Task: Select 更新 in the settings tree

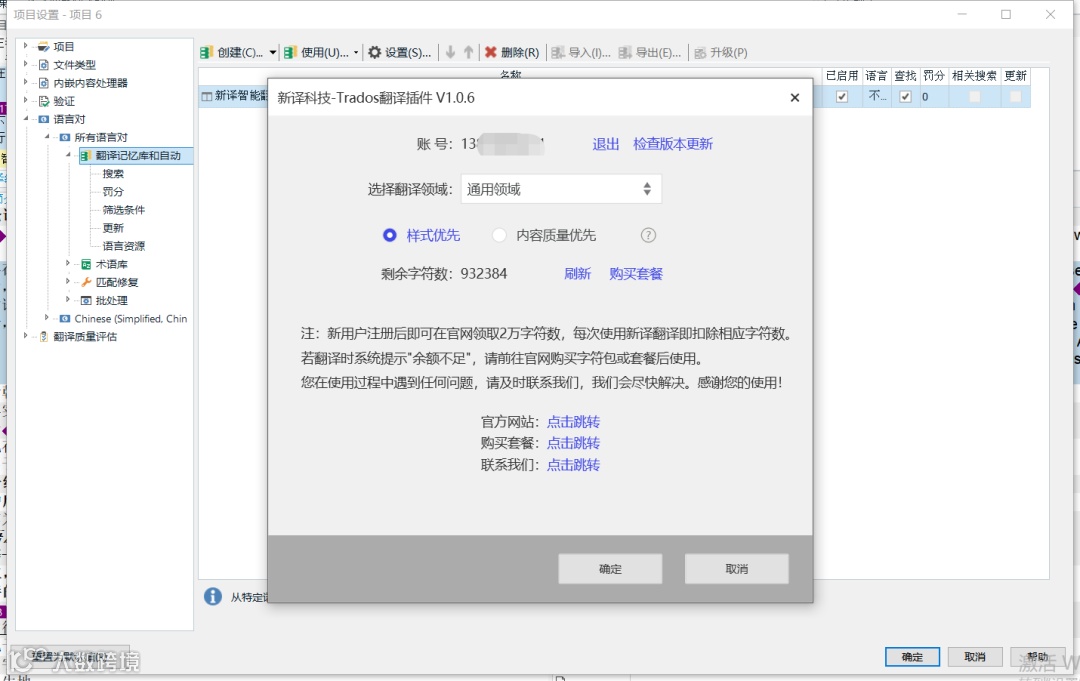Action: tap(113, 228)
